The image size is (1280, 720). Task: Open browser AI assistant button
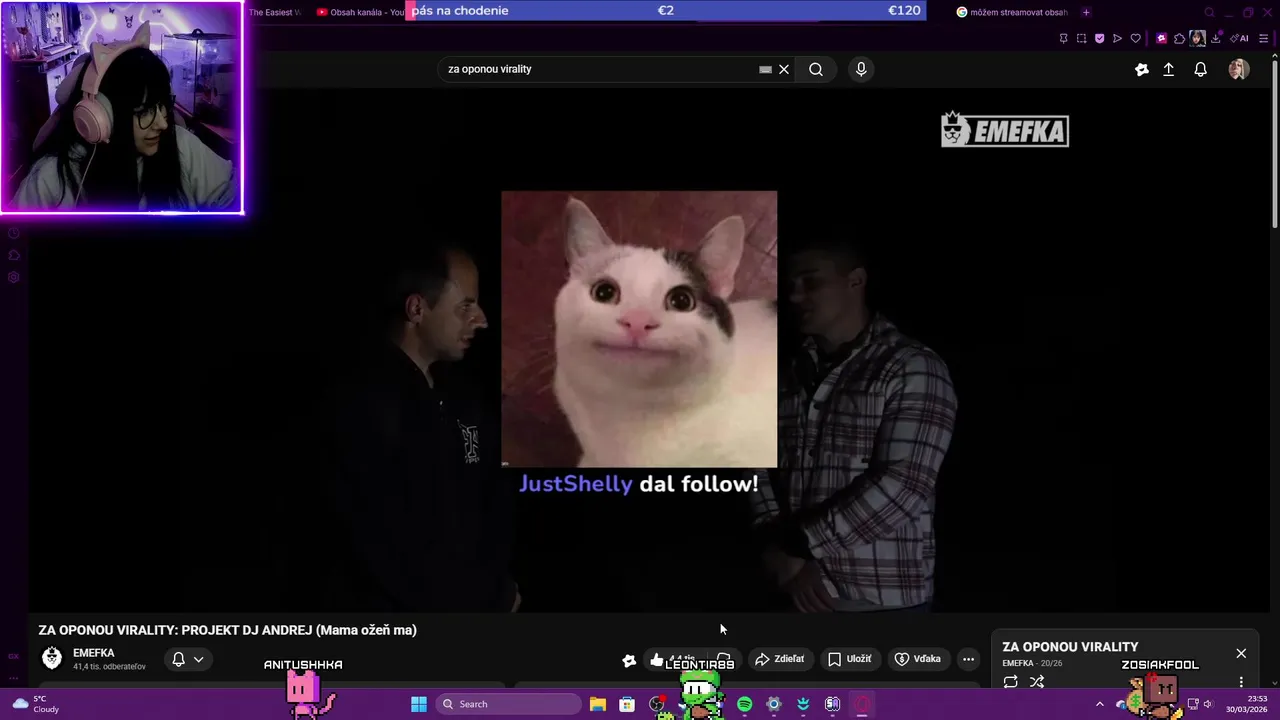[1241, 38]
